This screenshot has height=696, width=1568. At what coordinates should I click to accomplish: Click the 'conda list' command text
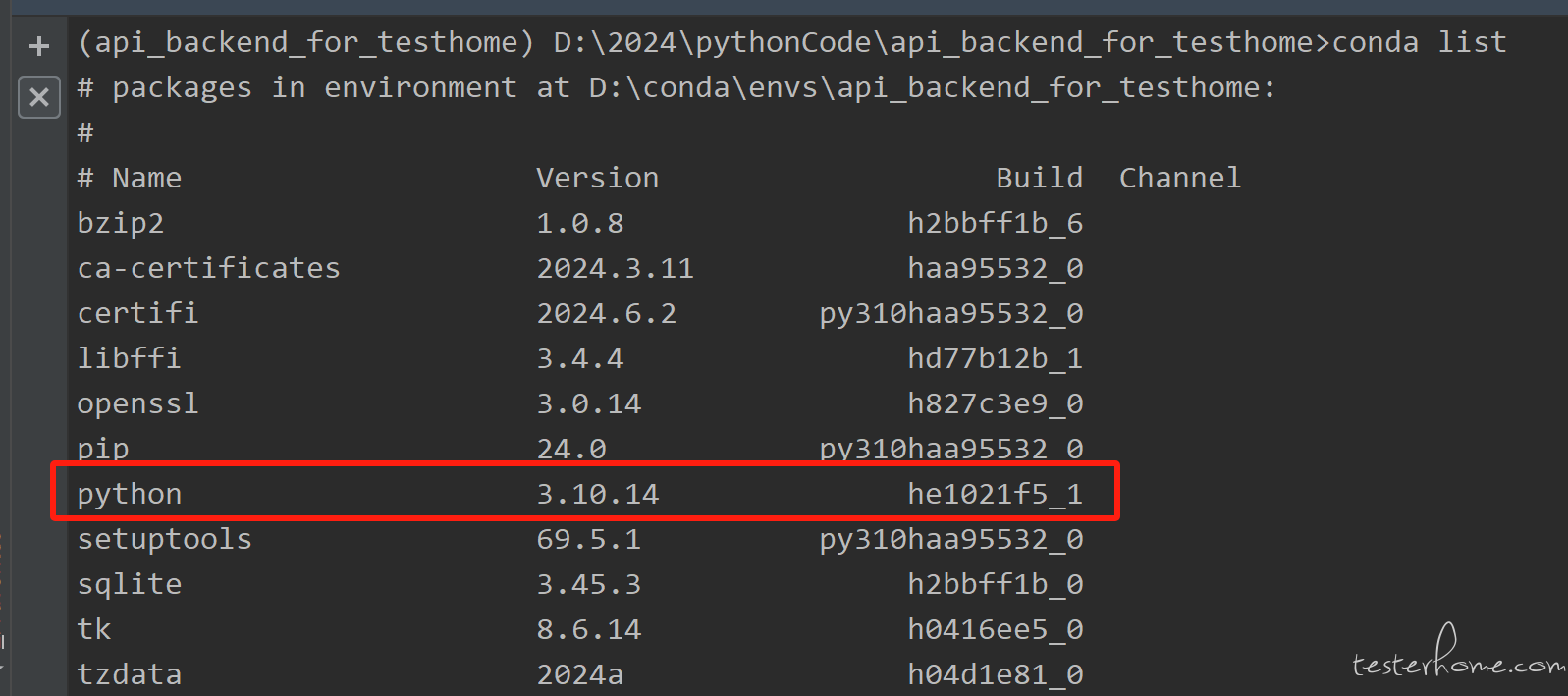(x=1419, y=42)
